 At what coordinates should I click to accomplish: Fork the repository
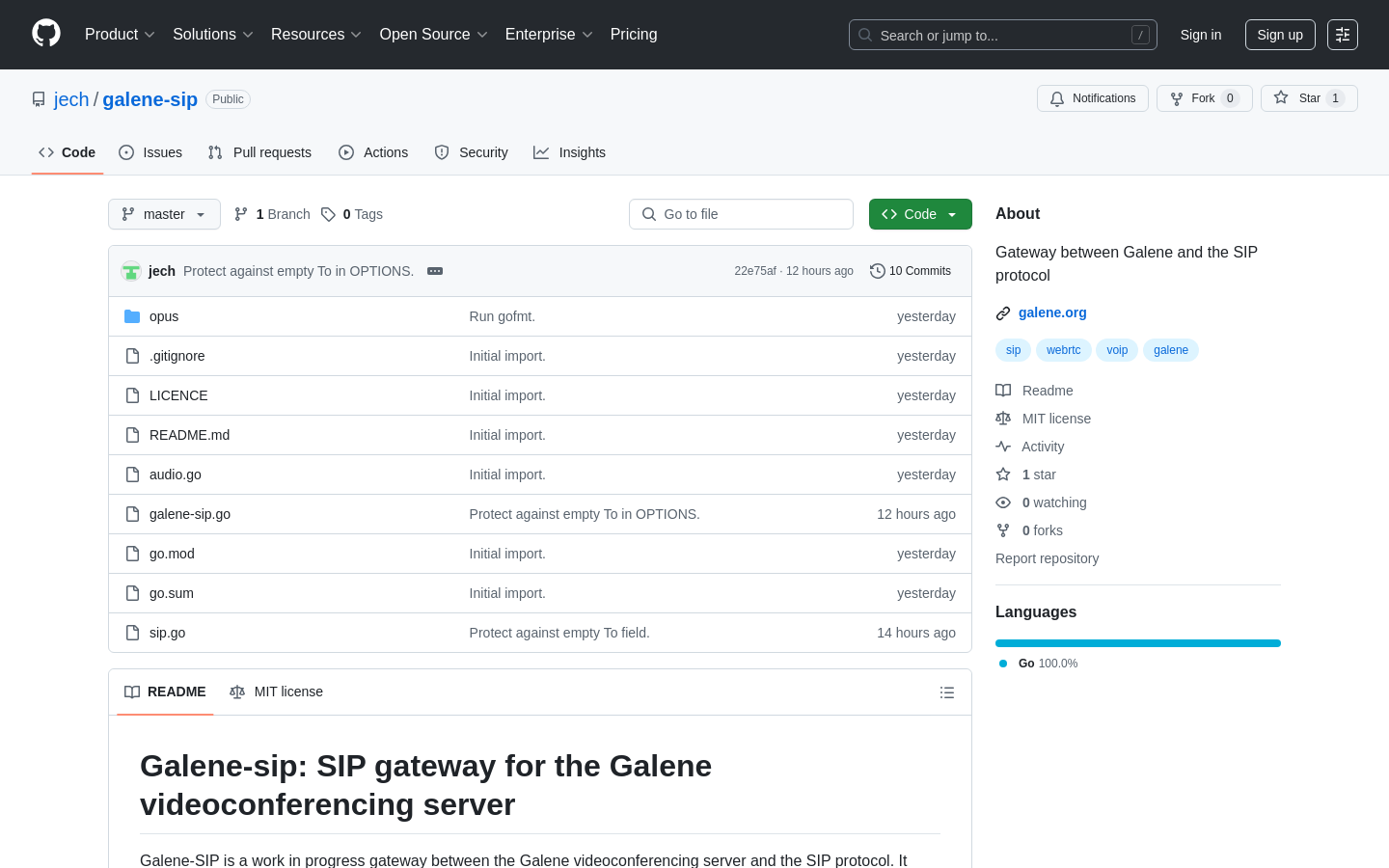tap(1205, 98)
